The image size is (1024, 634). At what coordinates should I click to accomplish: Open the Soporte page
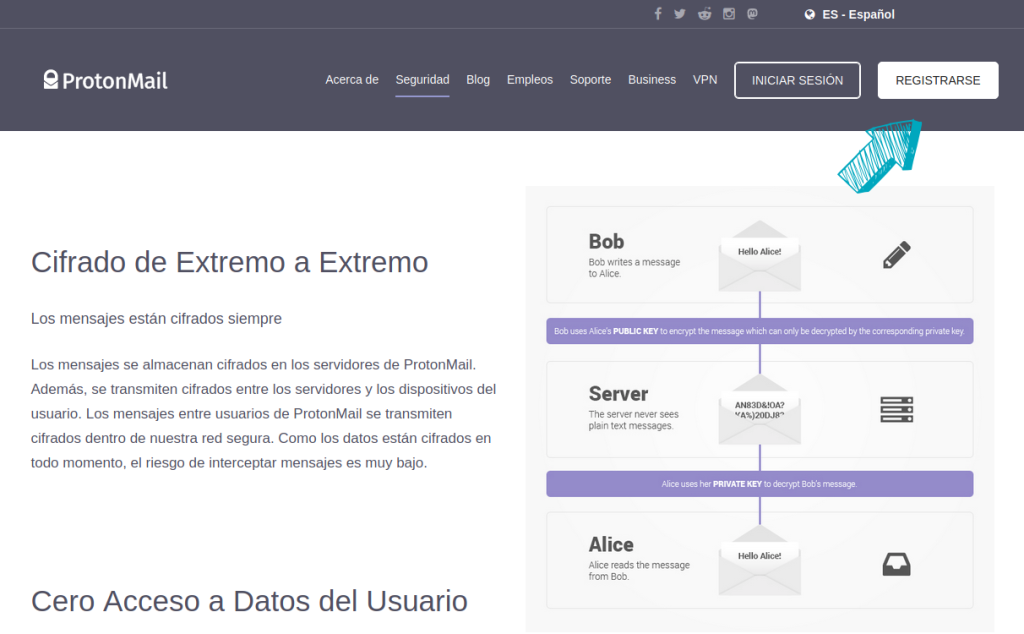590,80
